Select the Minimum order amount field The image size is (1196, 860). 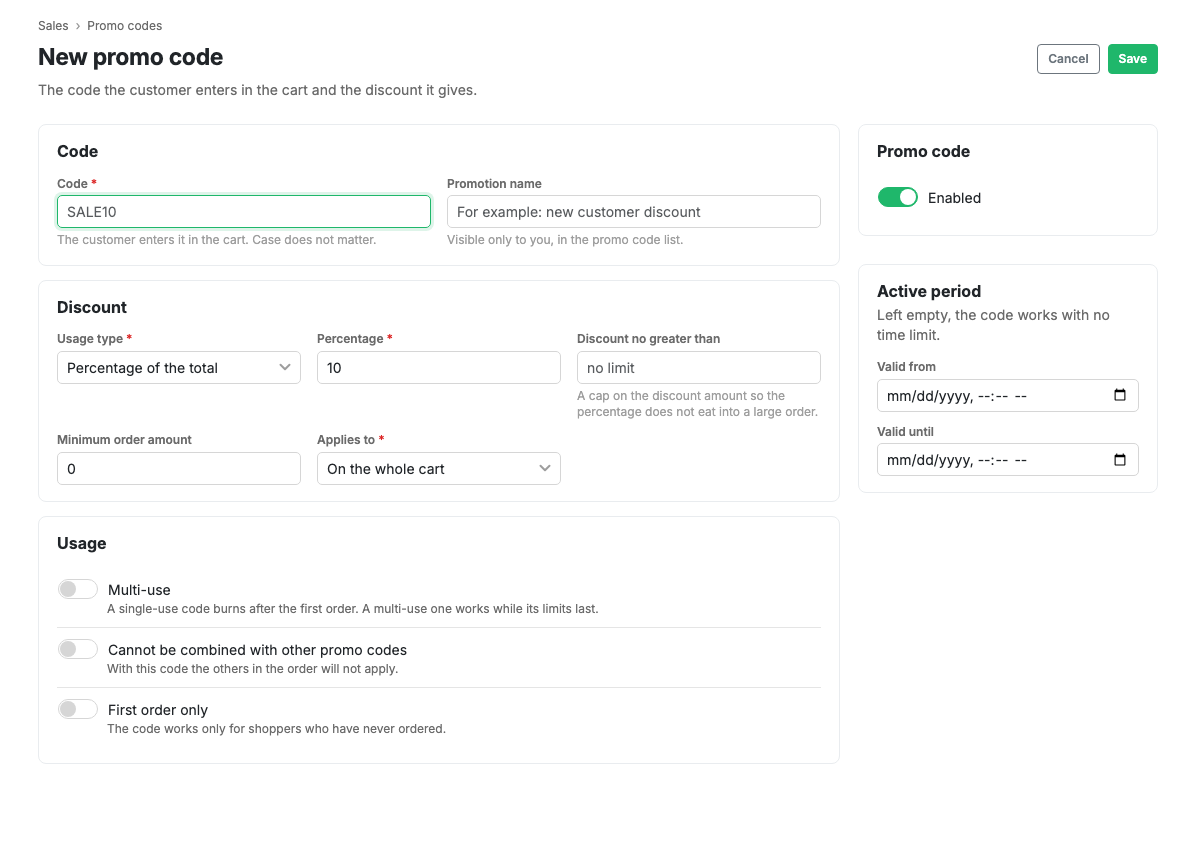pyautogui.click(x=178, y=469)
